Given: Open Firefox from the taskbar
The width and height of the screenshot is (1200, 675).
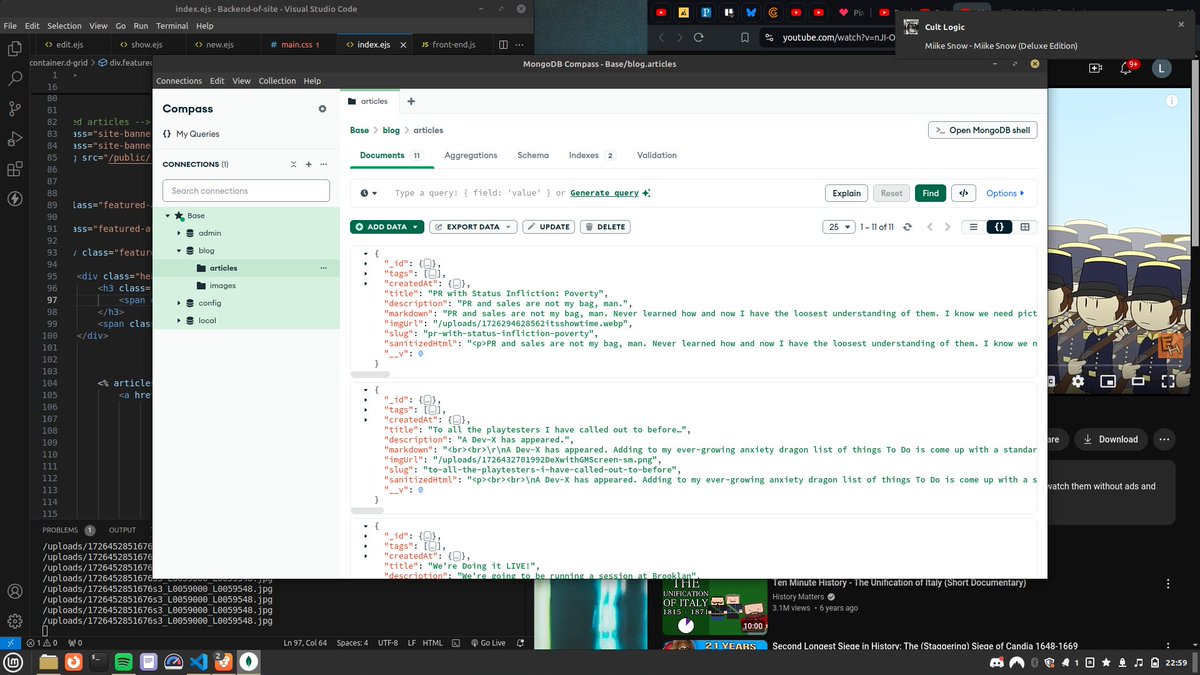Looking at the screenshot, I should tap(73, 661).
